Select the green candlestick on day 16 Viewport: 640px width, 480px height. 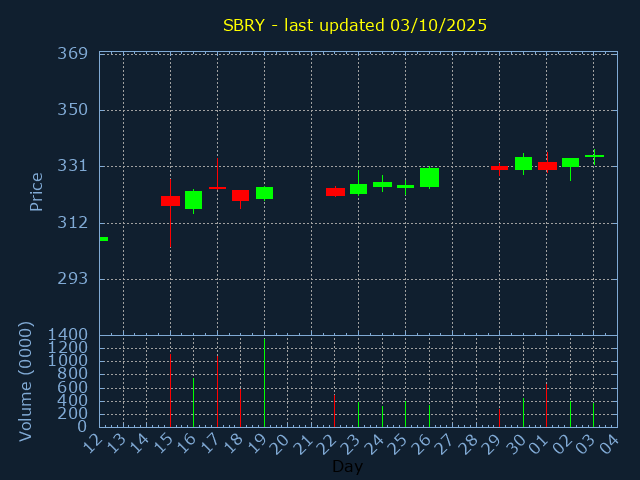pyautogui.click(x=193, y=200)
